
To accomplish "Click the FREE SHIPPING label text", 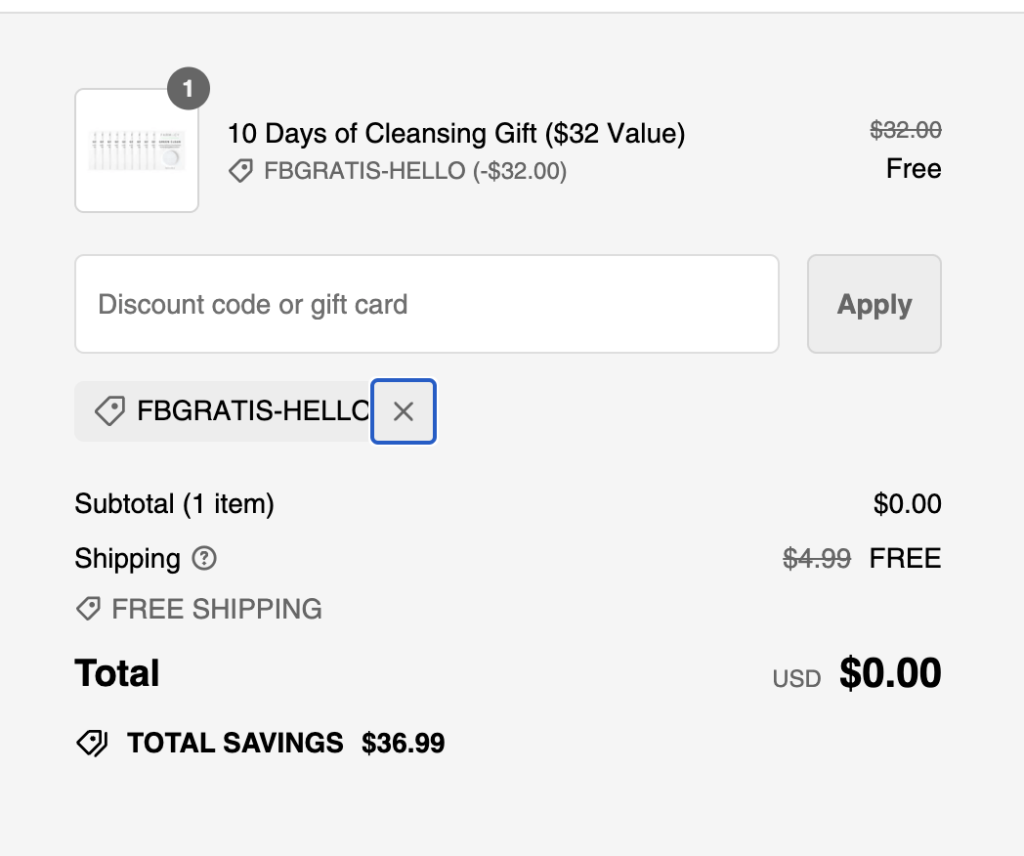I will (x=217, y=609).
